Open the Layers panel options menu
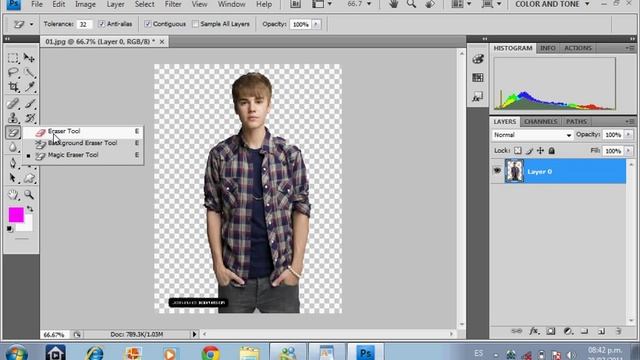The image size is (640, 360). 630,121
